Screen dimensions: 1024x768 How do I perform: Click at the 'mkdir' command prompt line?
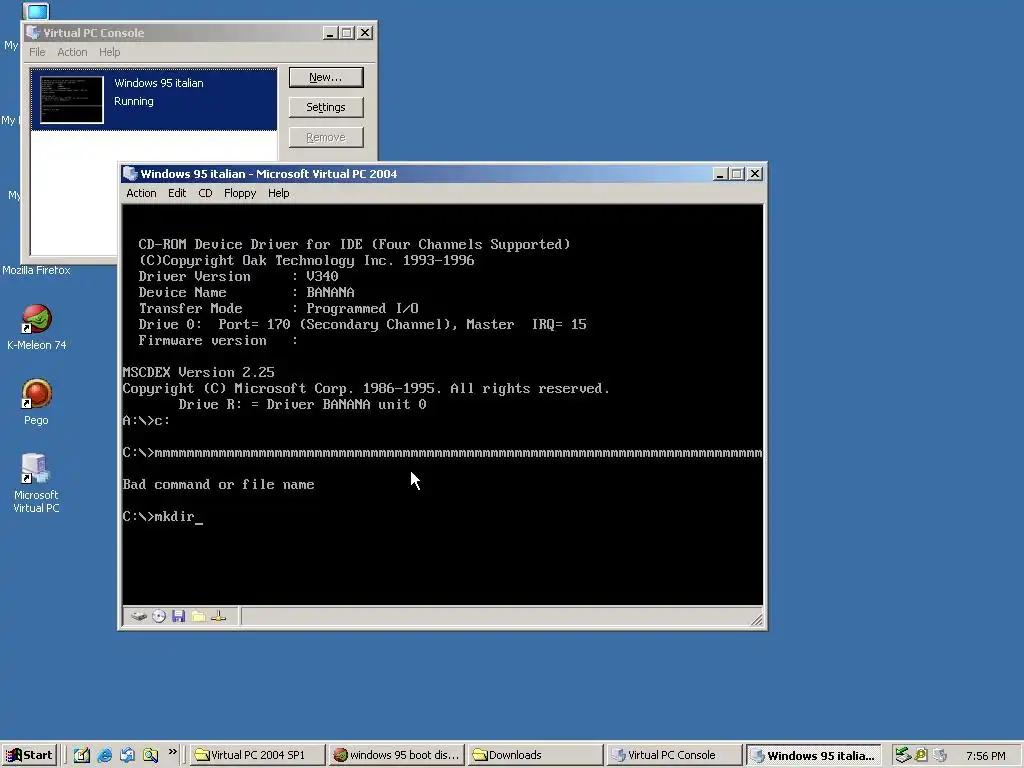pos(163,517)
